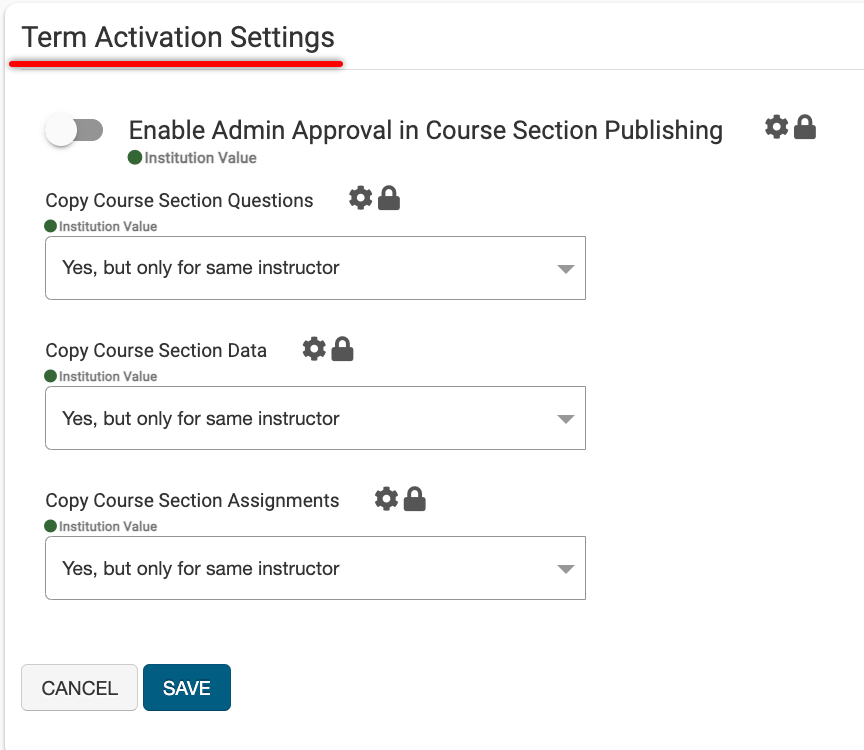864x750 pixels.
Task: Click Enable Admin Approval in Course Section Publishing label
Action: [x=425, y=130]
